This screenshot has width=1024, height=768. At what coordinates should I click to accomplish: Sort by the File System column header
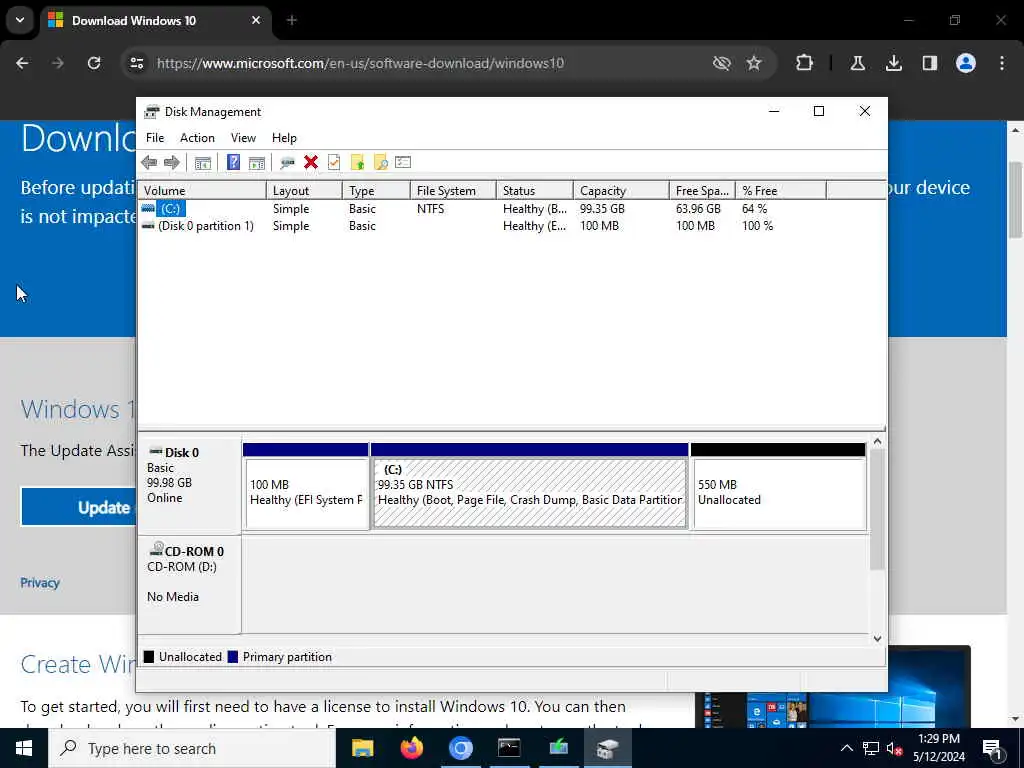tap(453, 191)
